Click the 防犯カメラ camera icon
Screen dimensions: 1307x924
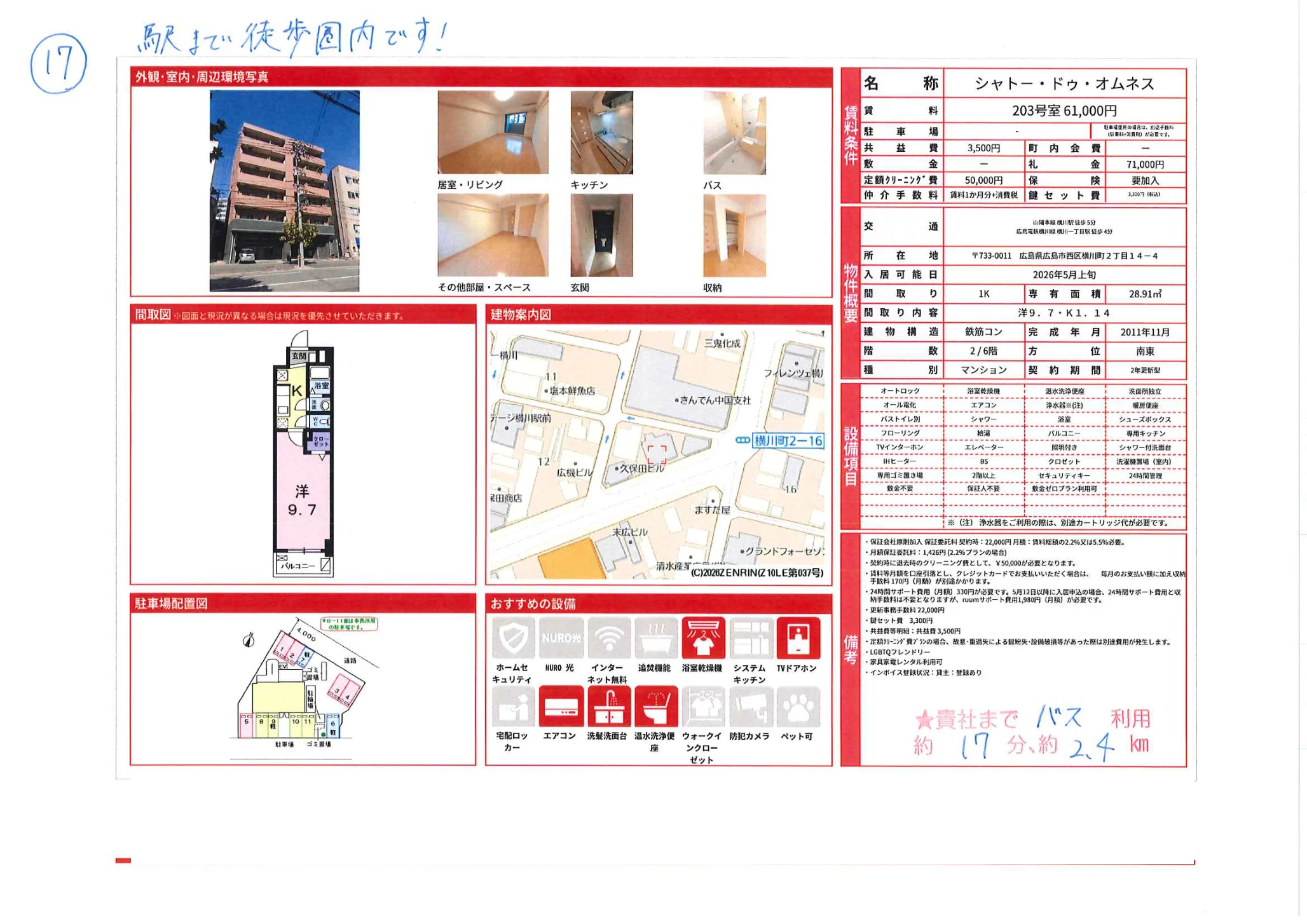pos(751,706)
